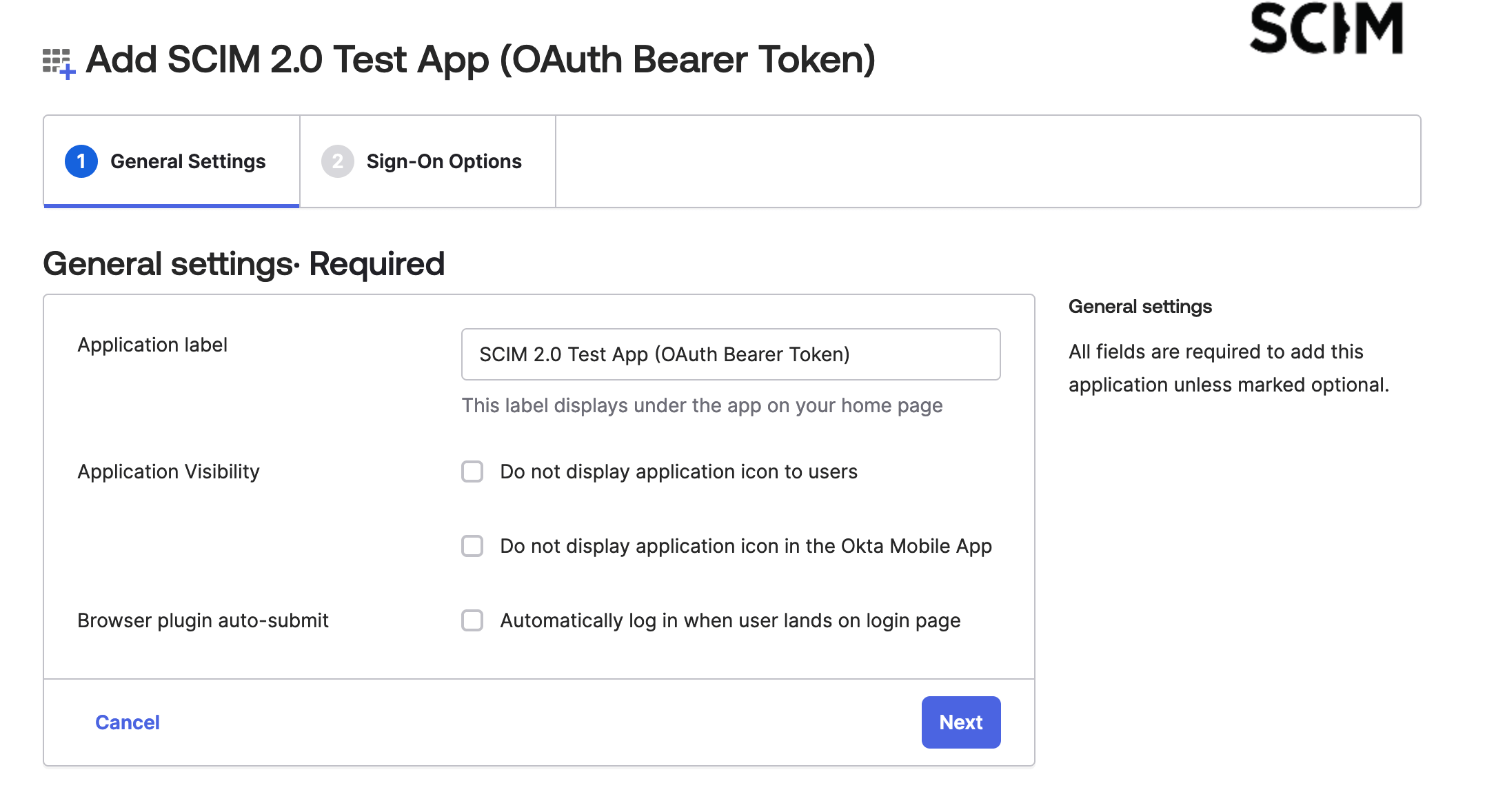This screenshot has height=812, width=1485.
Task: Check 'Do not display application icon to users'
Action: click(472, 472)
